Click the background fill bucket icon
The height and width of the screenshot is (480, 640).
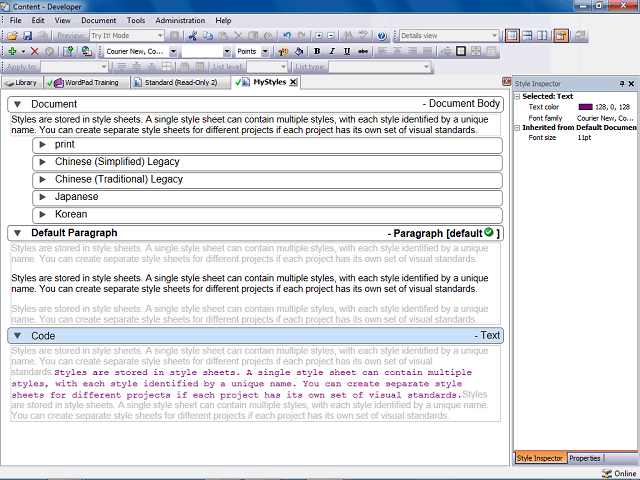299,51
